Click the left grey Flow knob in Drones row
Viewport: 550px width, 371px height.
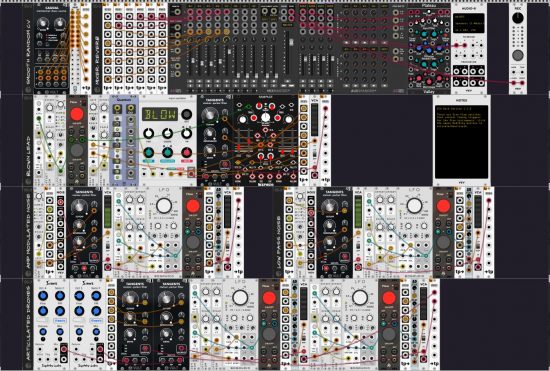269,334
